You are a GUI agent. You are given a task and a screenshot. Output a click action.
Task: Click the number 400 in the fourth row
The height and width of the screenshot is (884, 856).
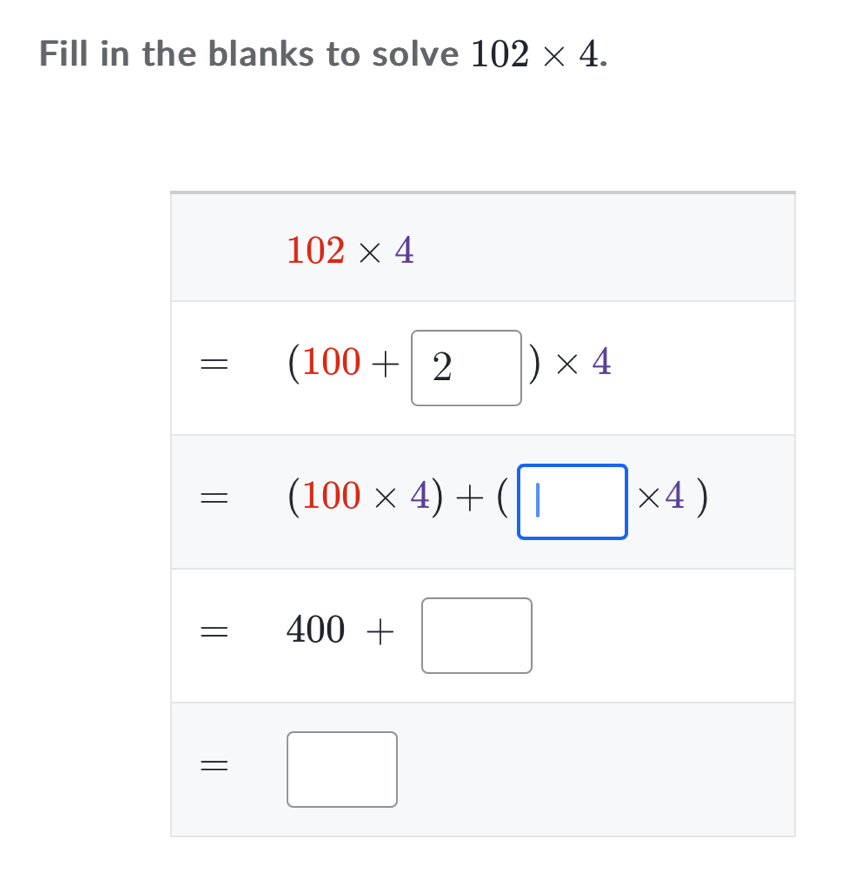pyautogui.click(x=315, y=630)
